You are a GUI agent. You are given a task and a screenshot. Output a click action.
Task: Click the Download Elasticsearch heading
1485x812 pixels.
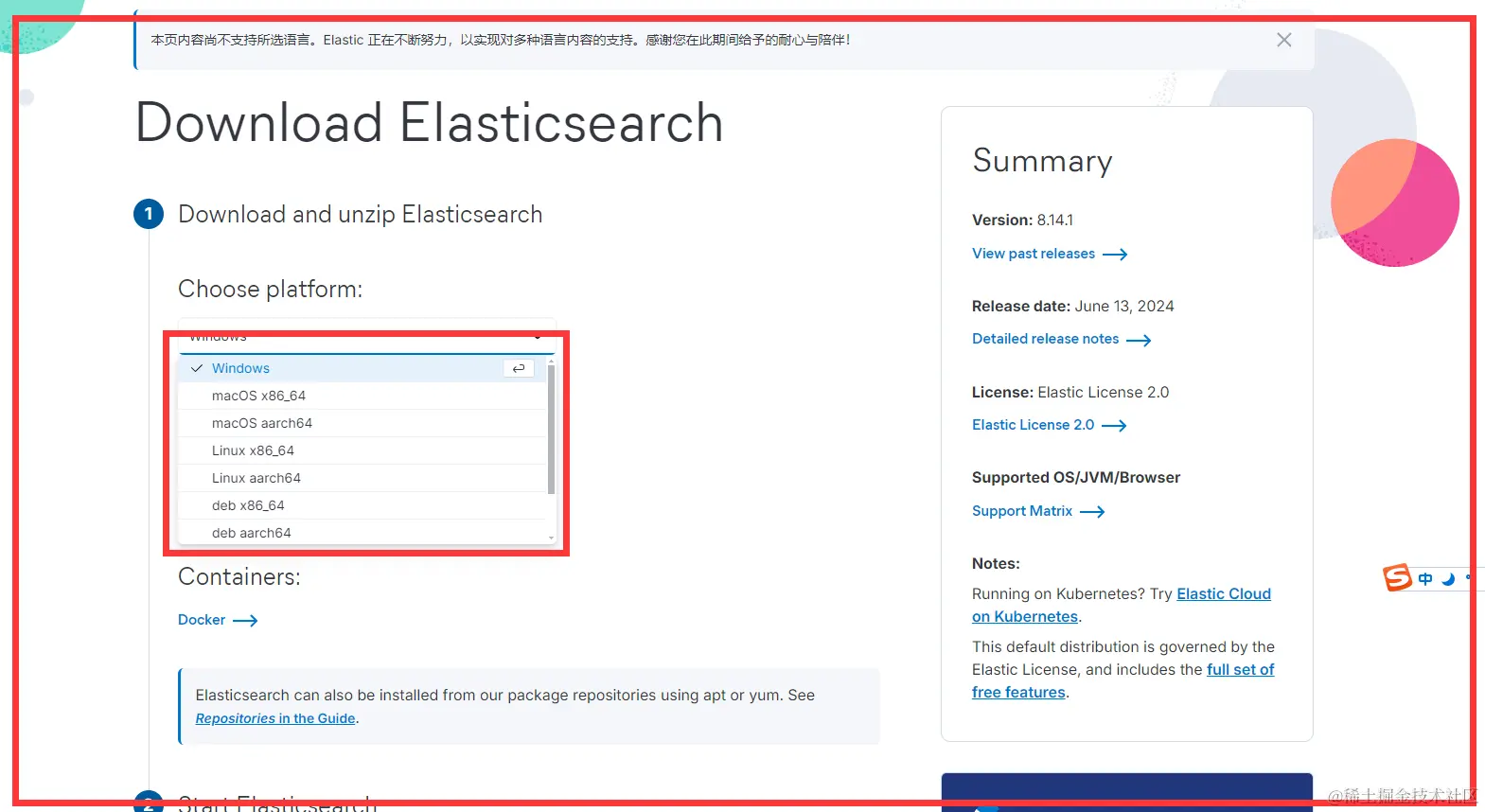tap(430, 123)
